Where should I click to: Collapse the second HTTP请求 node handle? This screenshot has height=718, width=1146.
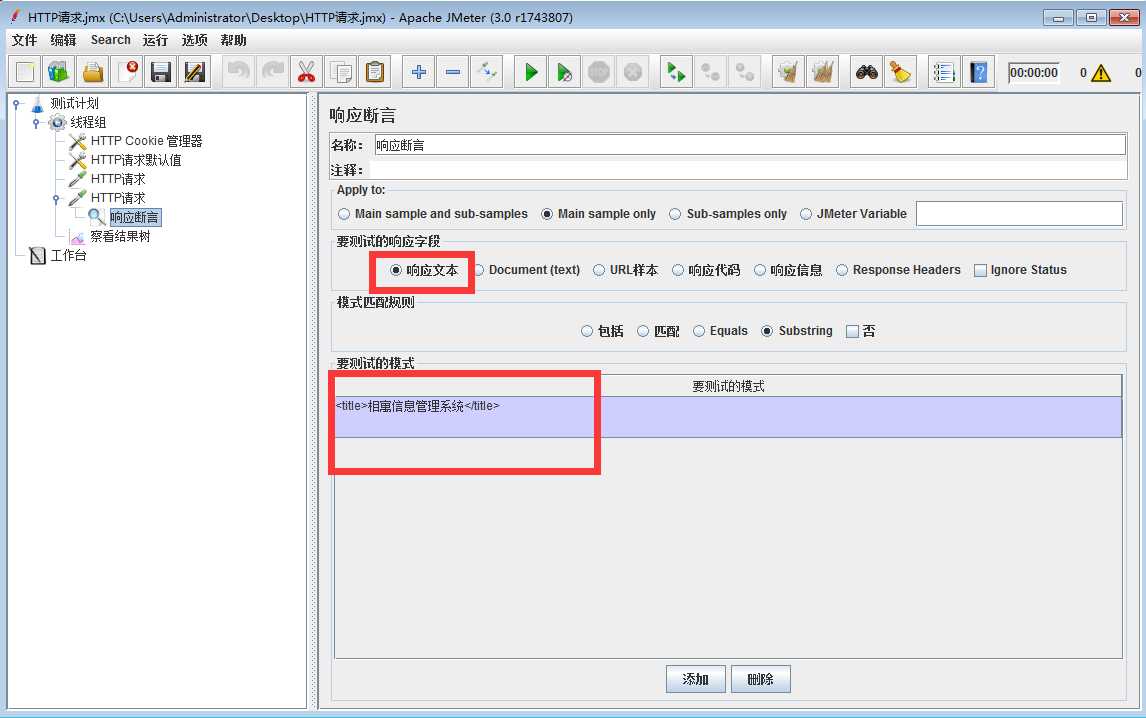[56, 199]
